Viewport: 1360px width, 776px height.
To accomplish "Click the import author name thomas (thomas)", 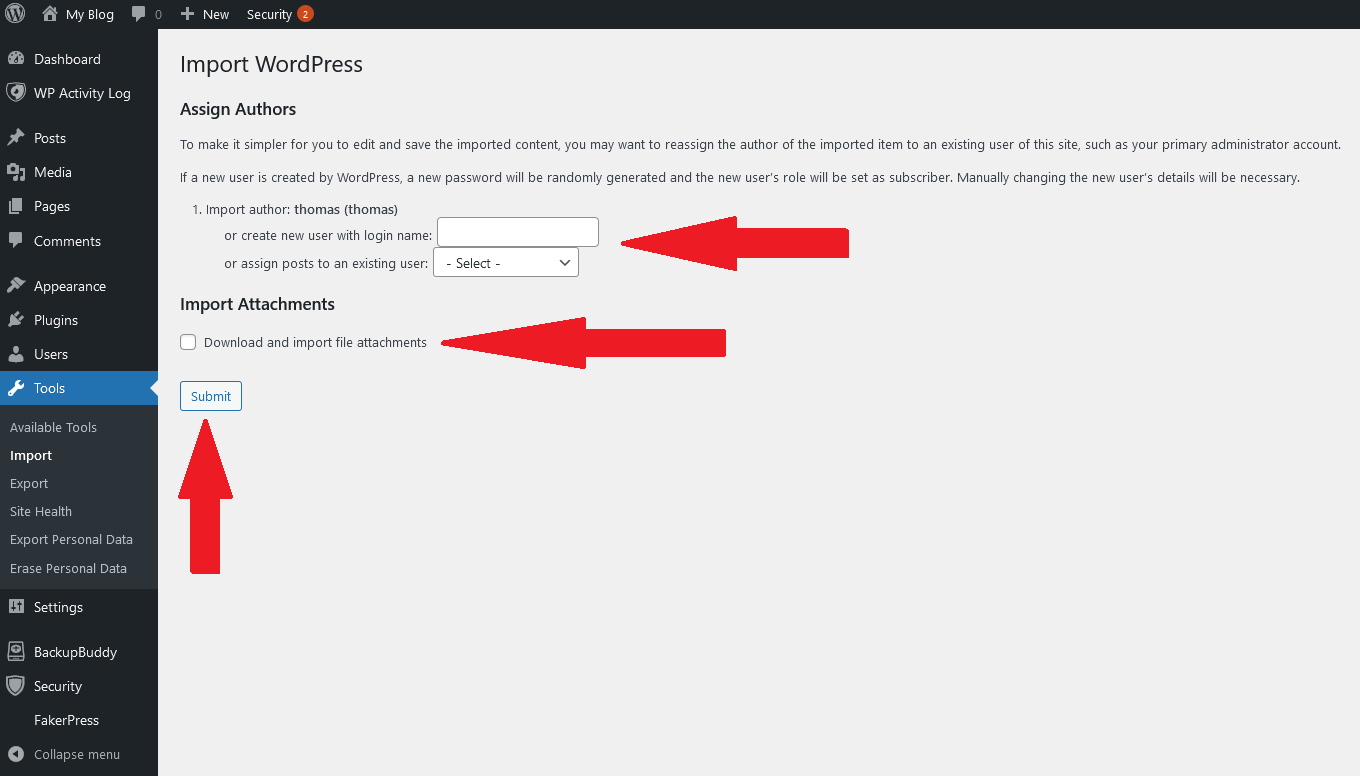I will coord(346,209).
